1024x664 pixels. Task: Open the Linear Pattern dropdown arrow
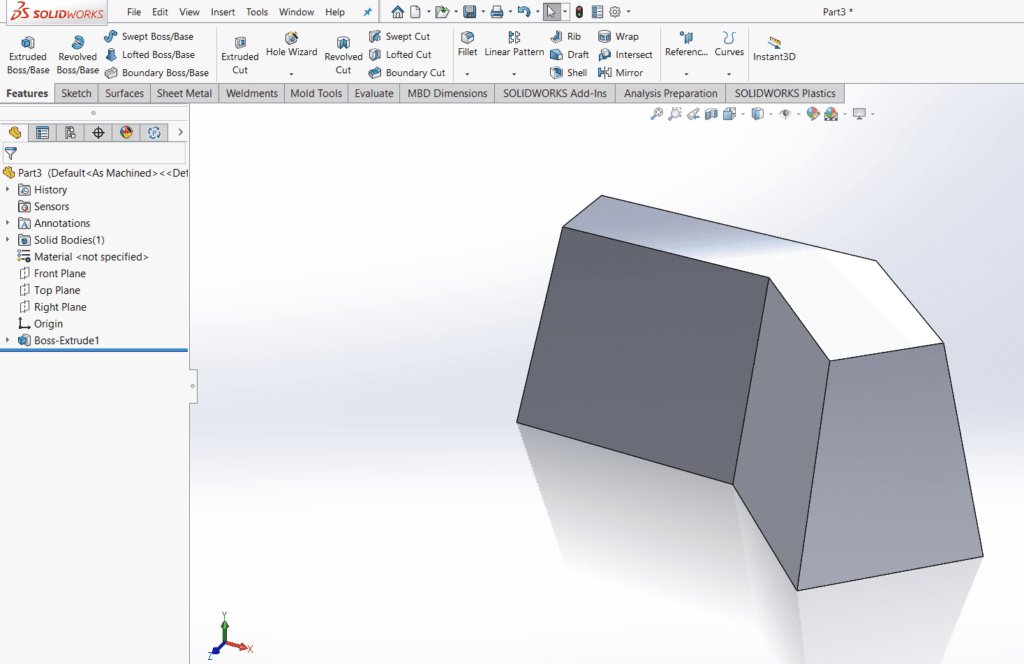[514, 74]
